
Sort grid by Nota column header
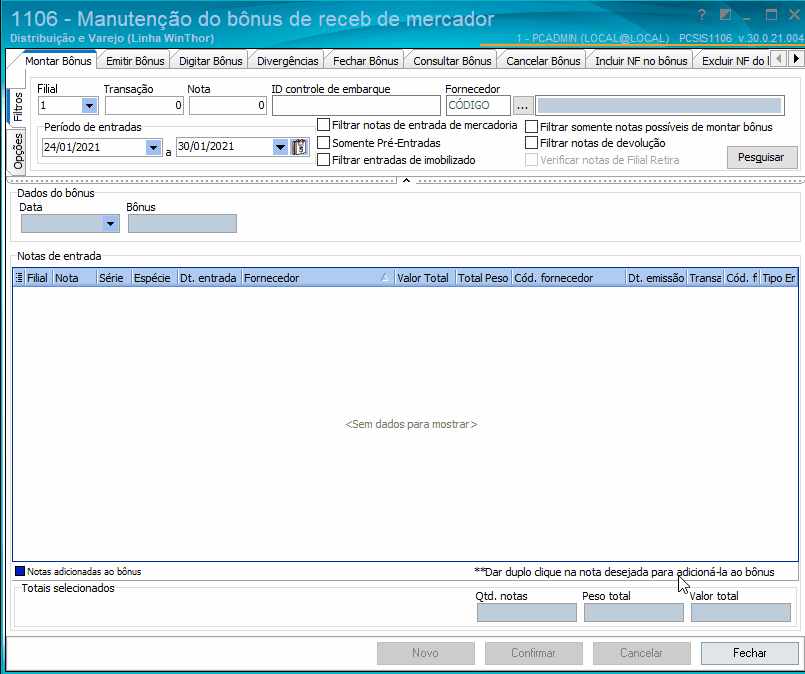point(74,278)
